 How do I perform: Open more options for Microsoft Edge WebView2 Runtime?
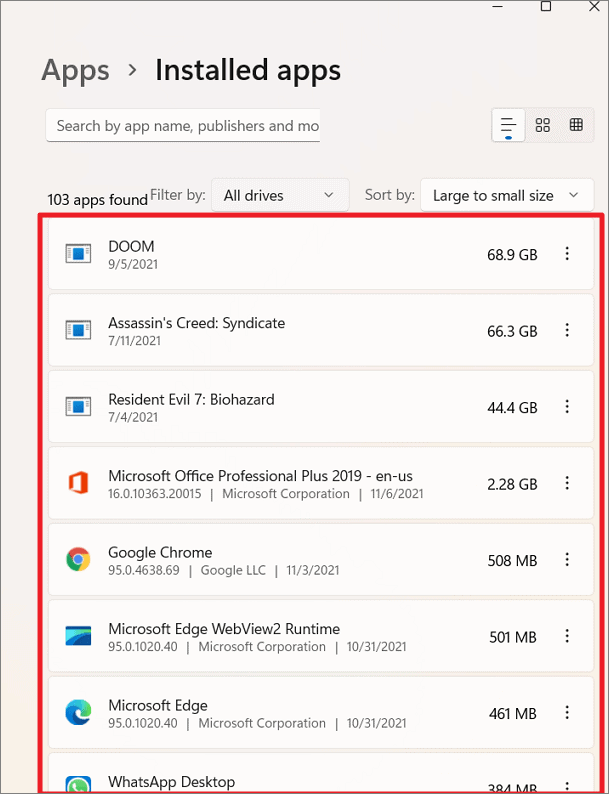[x=567, y=636]
